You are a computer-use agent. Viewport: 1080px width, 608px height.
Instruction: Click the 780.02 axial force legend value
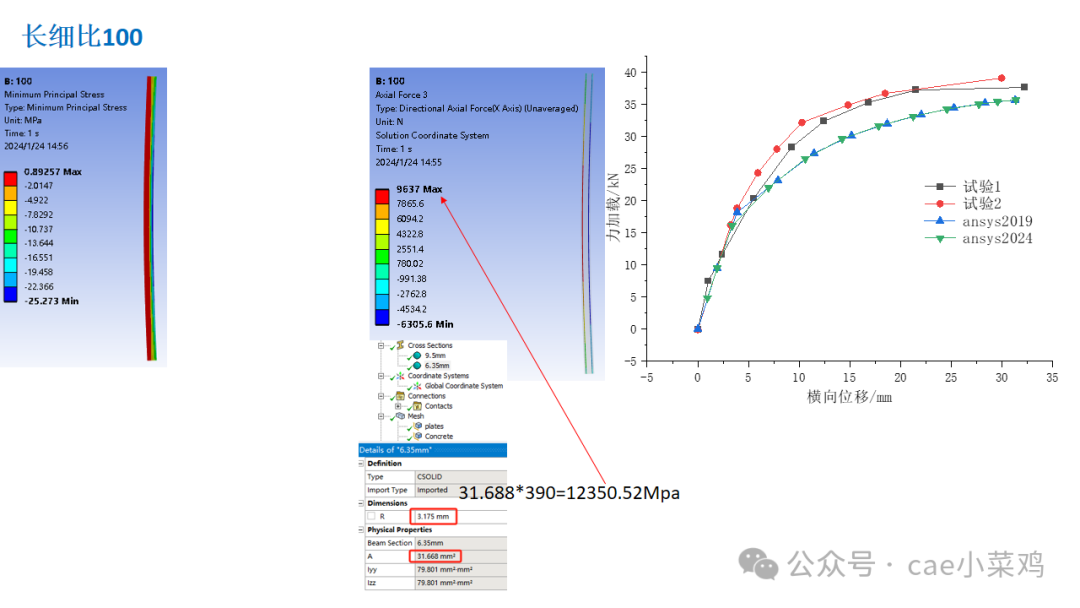point(410,264)
